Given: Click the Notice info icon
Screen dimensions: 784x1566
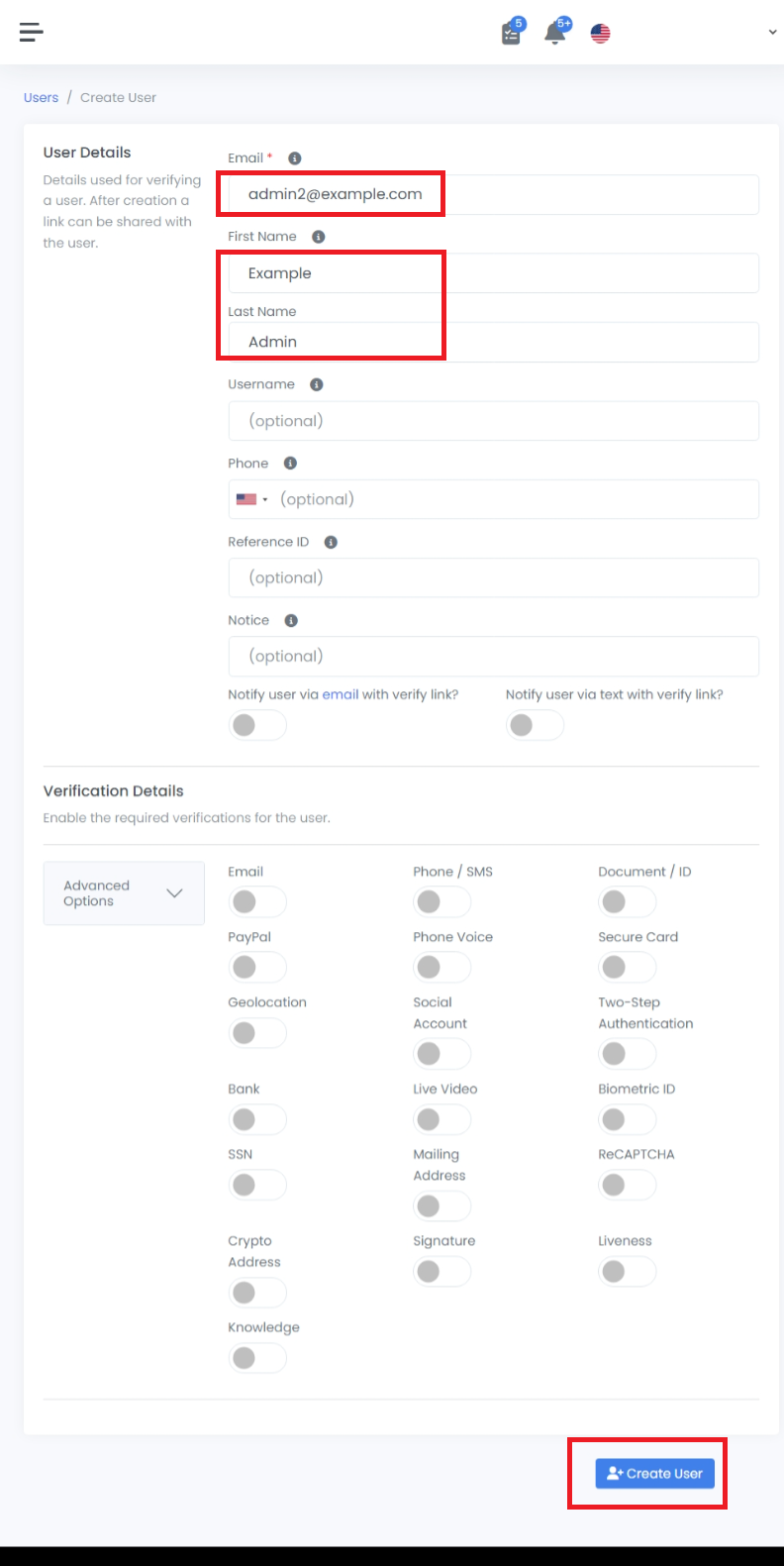Looking at the screenshot, I should point(291,621).
